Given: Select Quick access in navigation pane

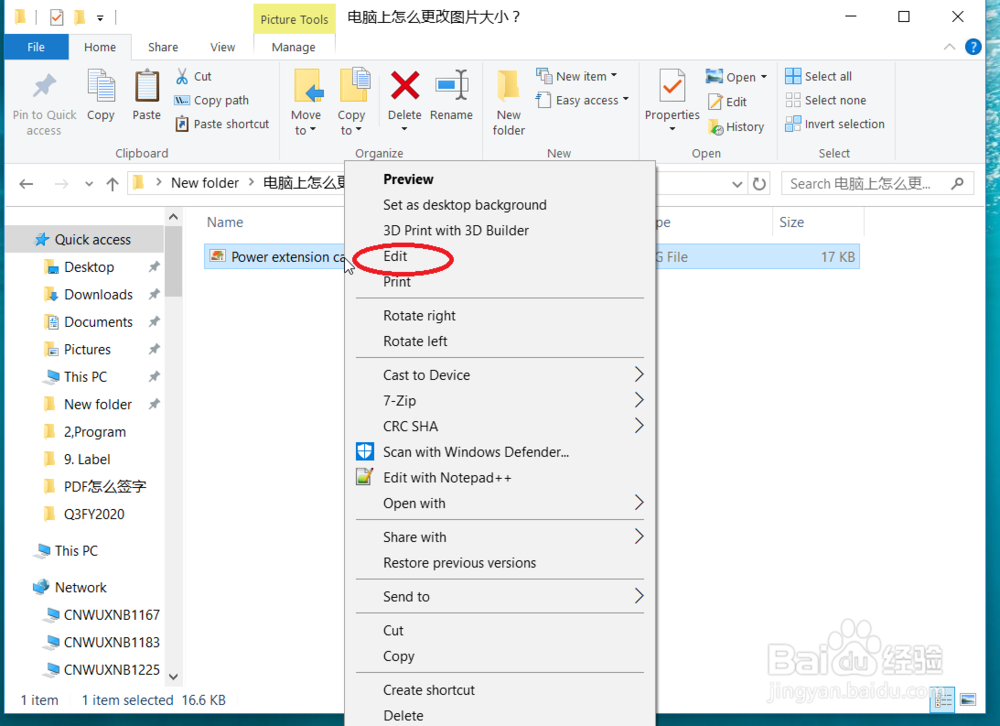Looking at the screenshot, I should click(92, 239).
